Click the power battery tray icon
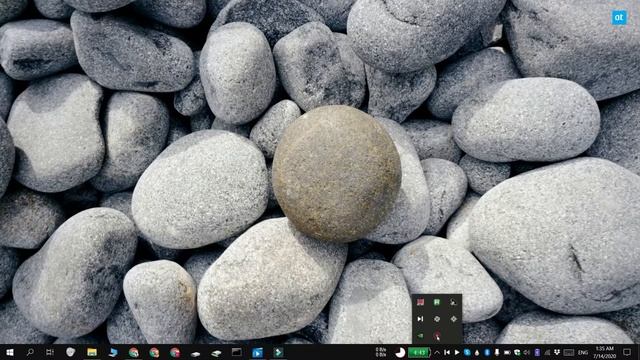The height and width of the screenshot is (360, 640). [x=507, y=352]
